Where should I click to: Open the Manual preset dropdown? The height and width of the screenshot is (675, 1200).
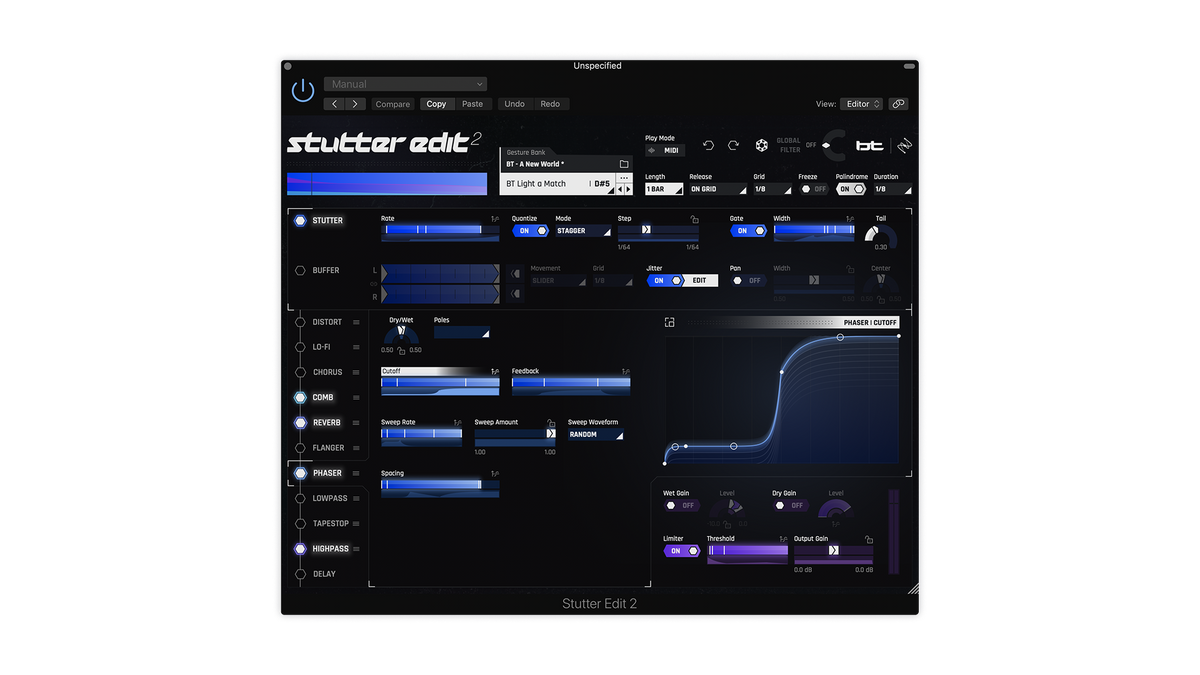[x=405, y=84]
